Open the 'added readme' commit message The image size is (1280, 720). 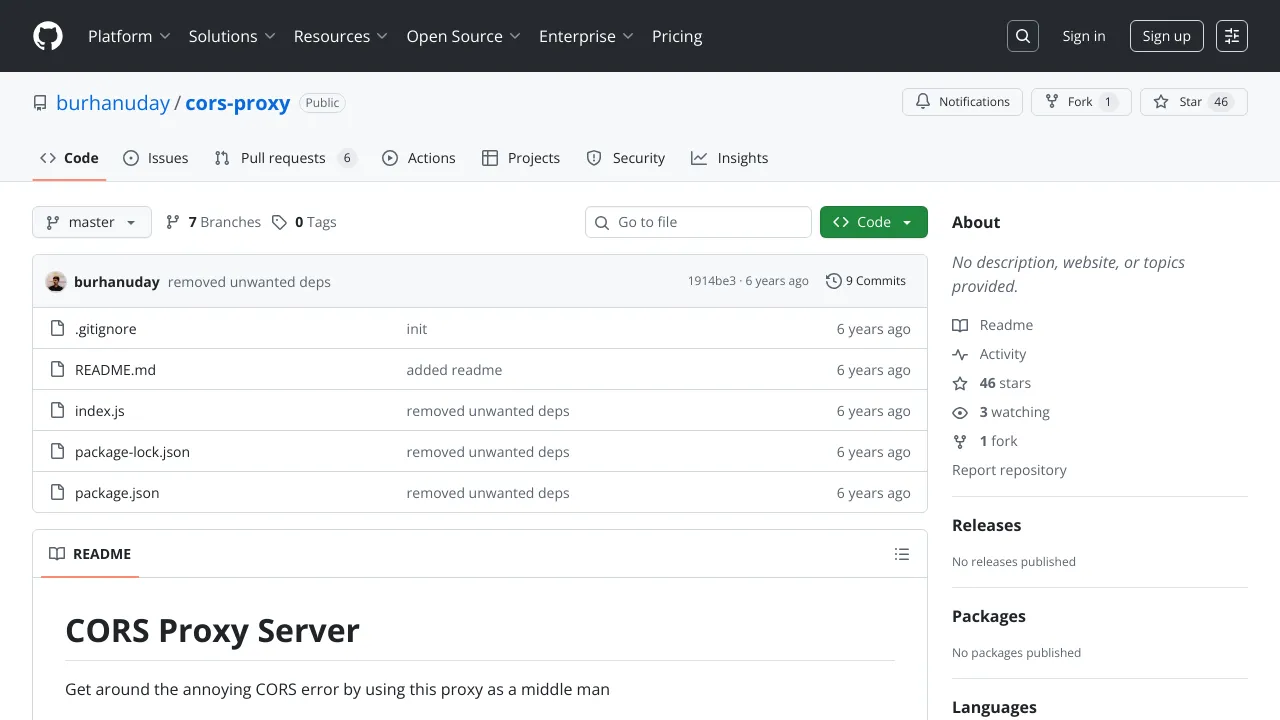click(454, 370)
